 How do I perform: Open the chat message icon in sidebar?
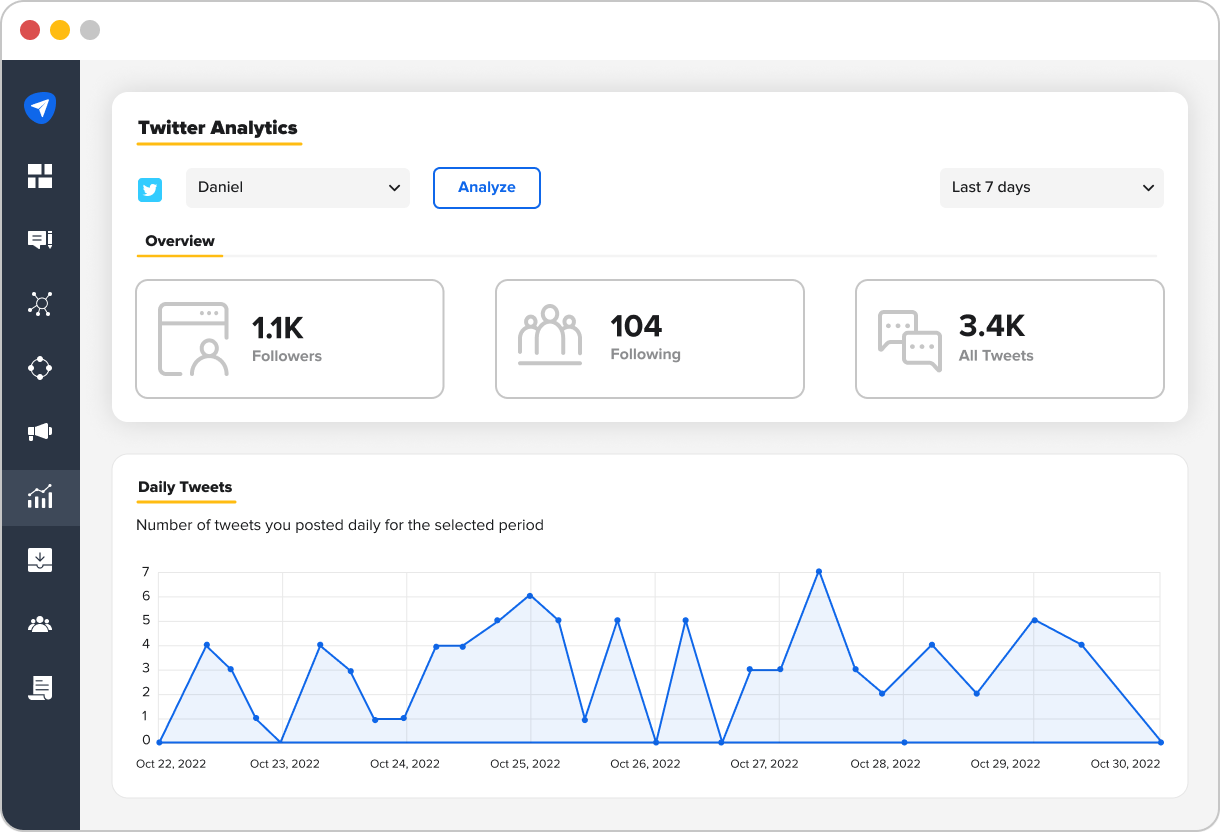click(x=40, y=240)
